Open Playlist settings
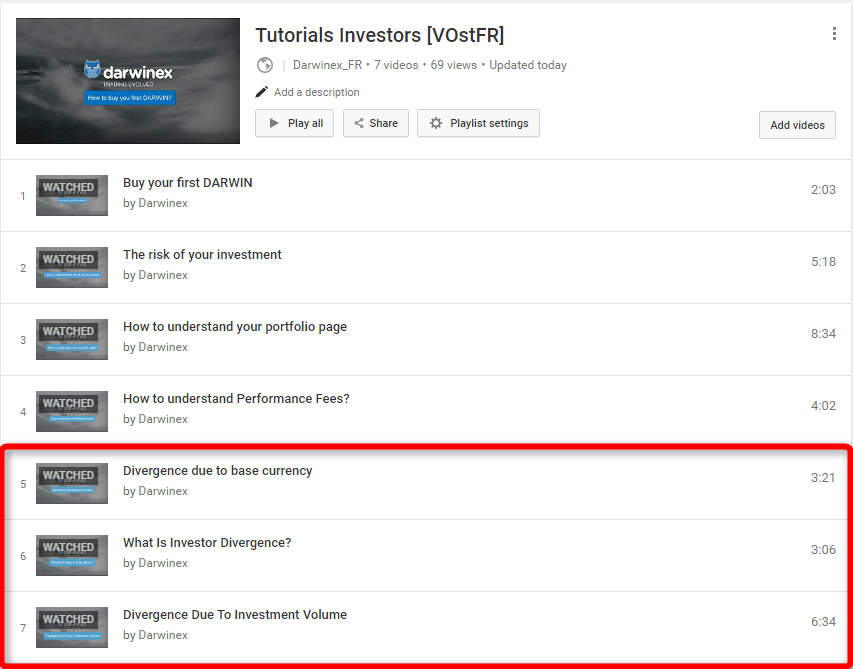 pos(478,123)
